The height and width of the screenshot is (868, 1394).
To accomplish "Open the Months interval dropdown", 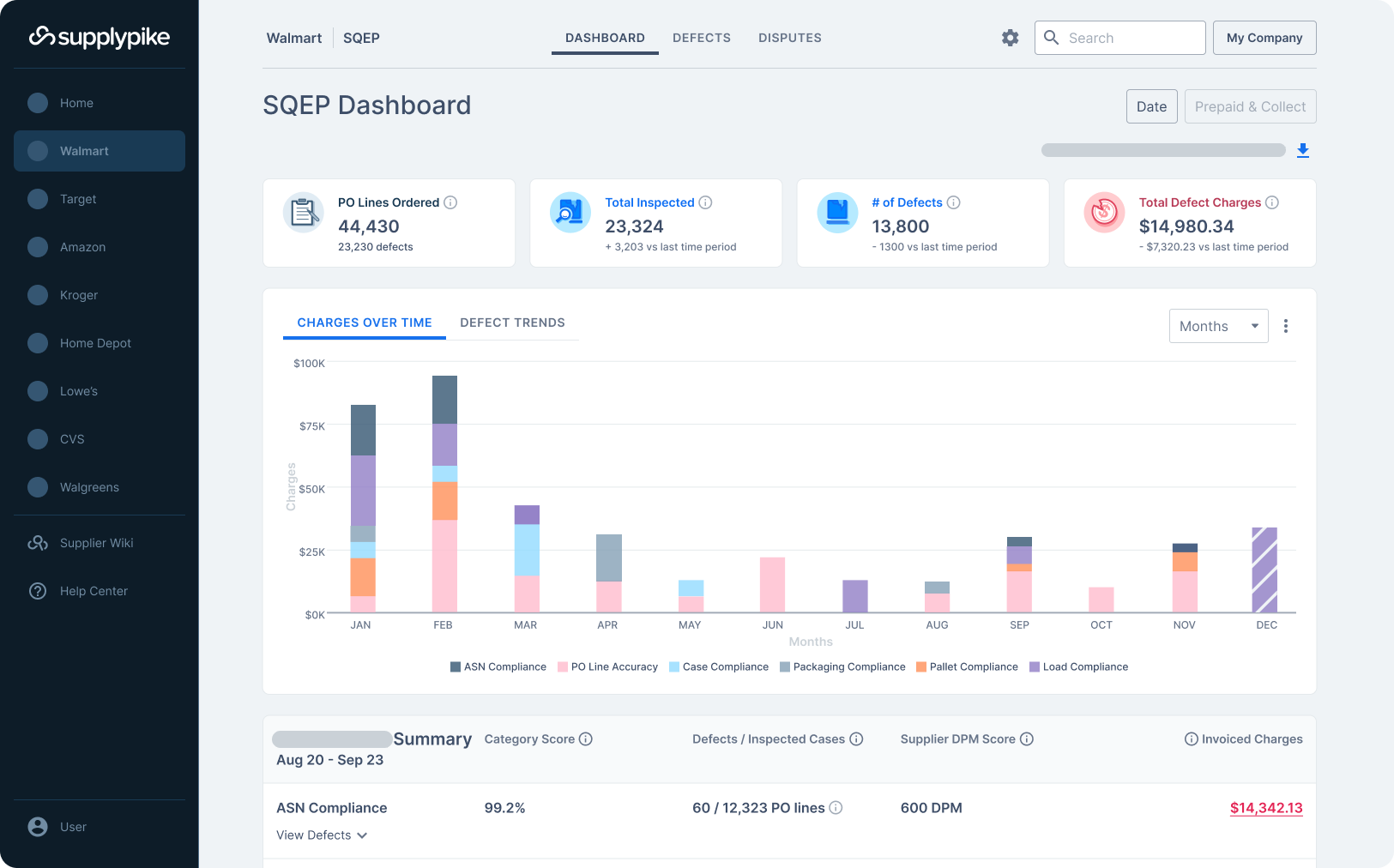I will click(1218, 326).
